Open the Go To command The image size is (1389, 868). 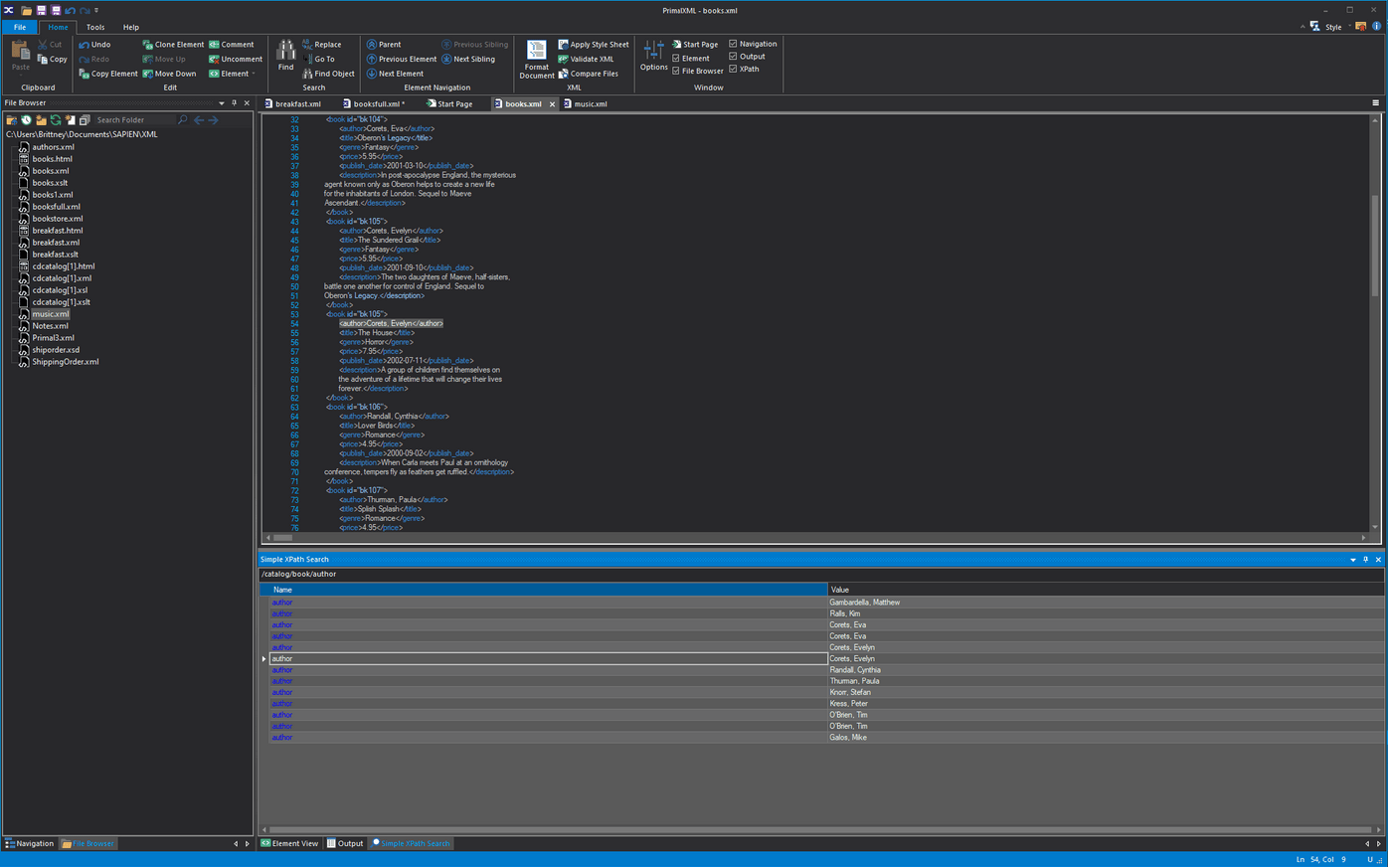[x=318, y=60]
